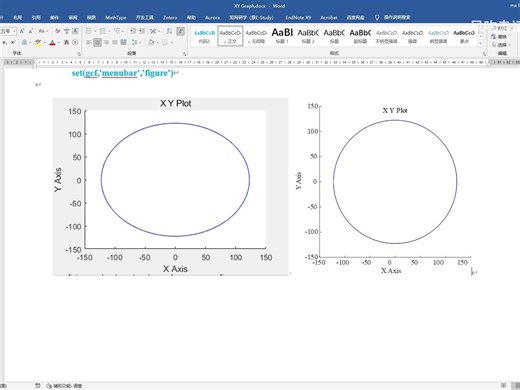The image size is (520, 390).
Task: Switch to the Zotero tab
Action: coord(170,17)
